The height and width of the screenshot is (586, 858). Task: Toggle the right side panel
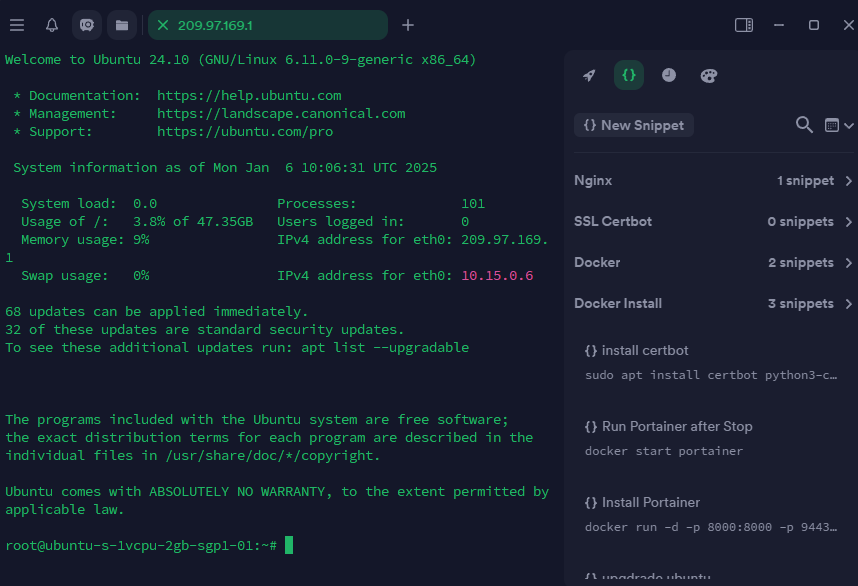pyautogui.click(x=743, y=25)
